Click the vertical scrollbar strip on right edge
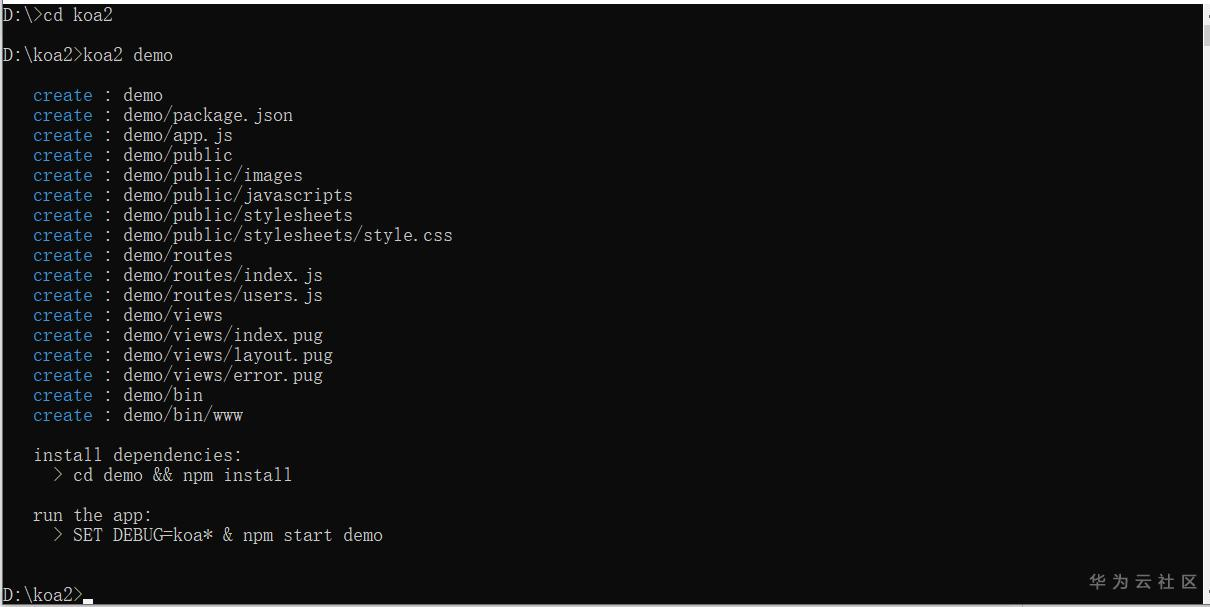 [1205, 300]
